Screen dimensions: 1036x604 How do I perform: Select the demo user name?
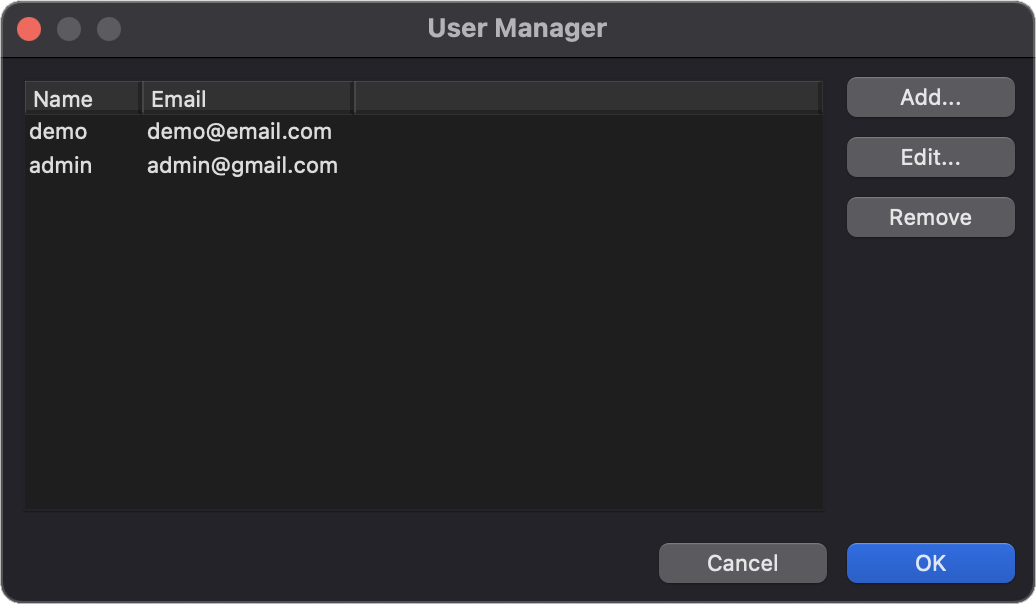(58, 131)
